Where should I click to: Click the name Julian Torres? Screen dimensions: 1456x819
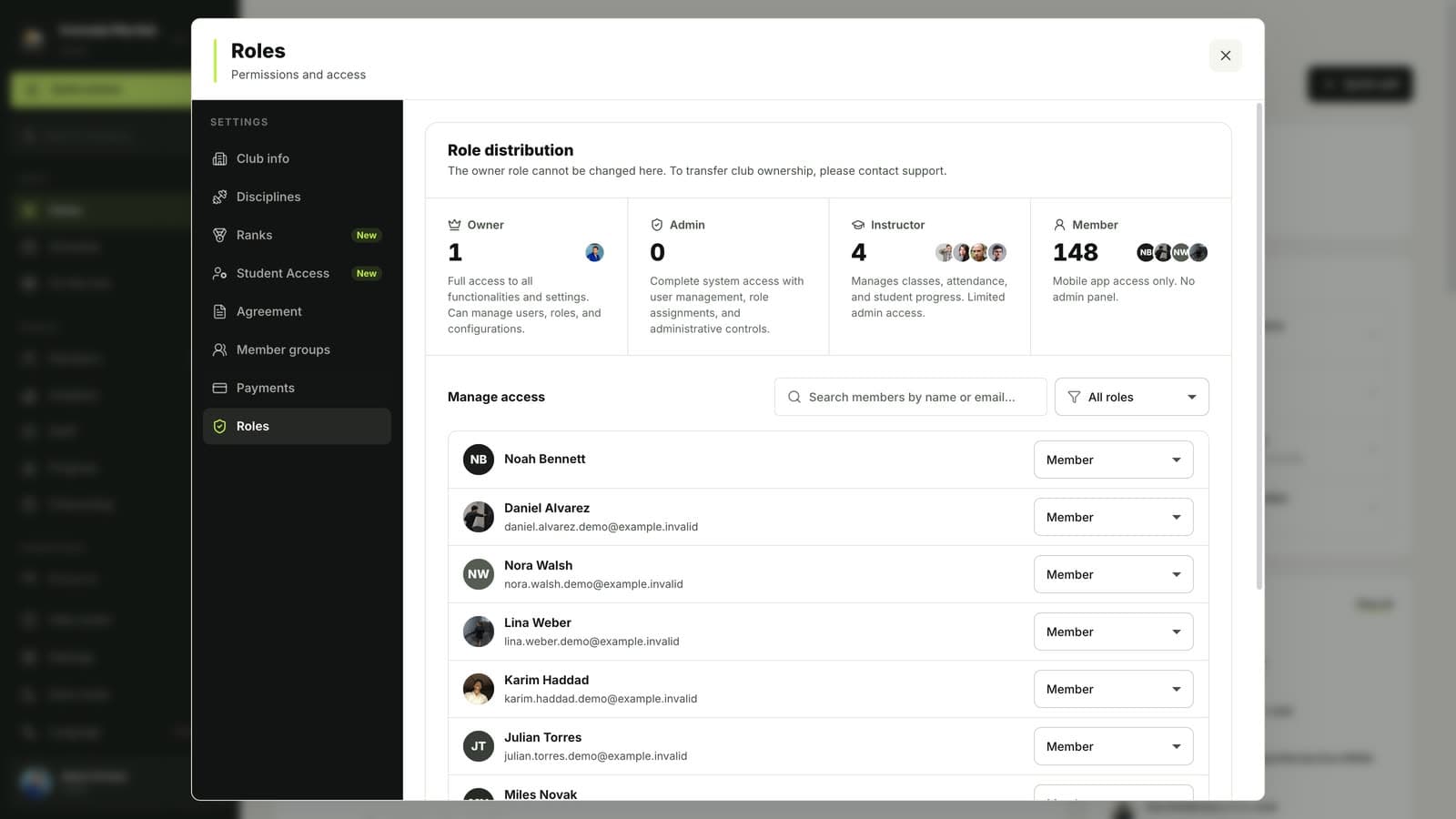(x=542, y=737)
